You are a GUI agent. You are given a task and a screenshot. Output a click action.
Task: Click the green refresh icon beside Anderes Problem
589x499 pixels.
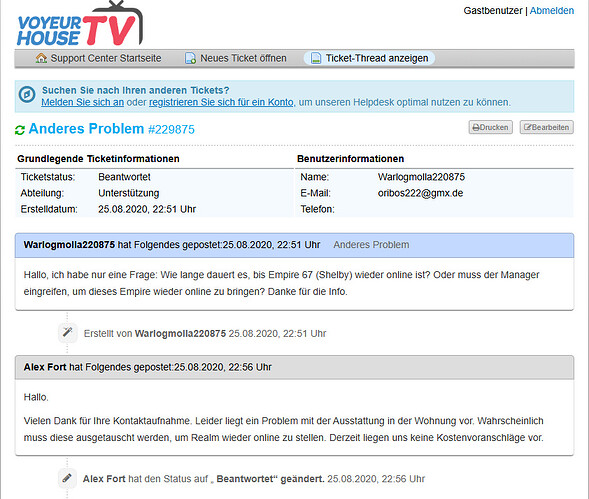coord(20,130)
